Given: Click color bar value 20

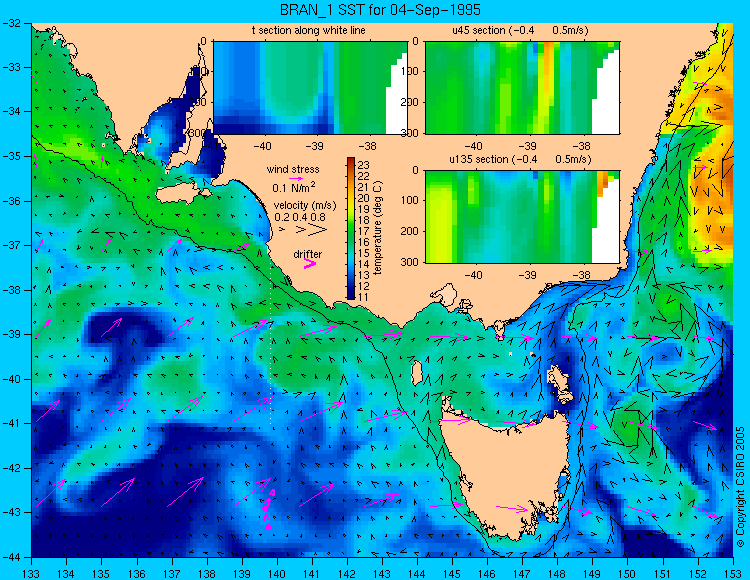Looking at the screenshot, I should tap(364, 198).
